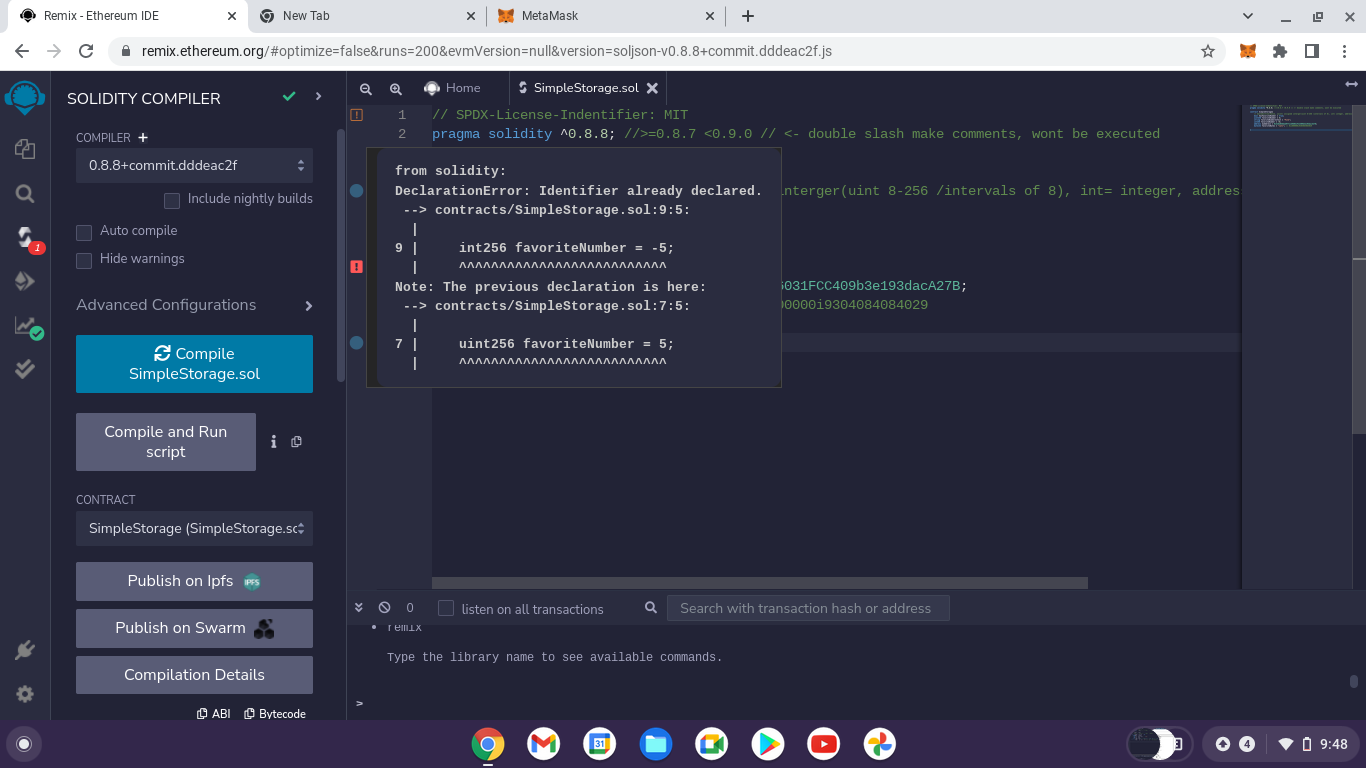Open Deploy & run transactions sidebar icon
Screen dimensions: 1366x768
click(x=25, y=282)
